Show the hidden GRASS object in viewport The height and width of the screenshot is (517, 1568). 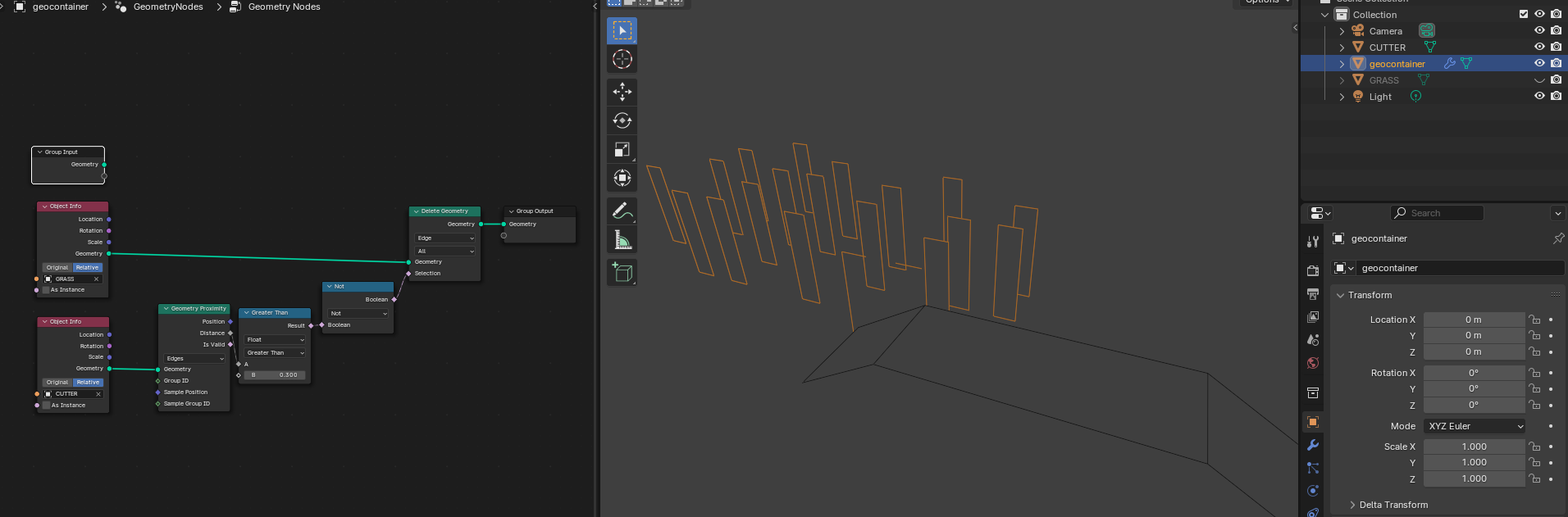1539,79
